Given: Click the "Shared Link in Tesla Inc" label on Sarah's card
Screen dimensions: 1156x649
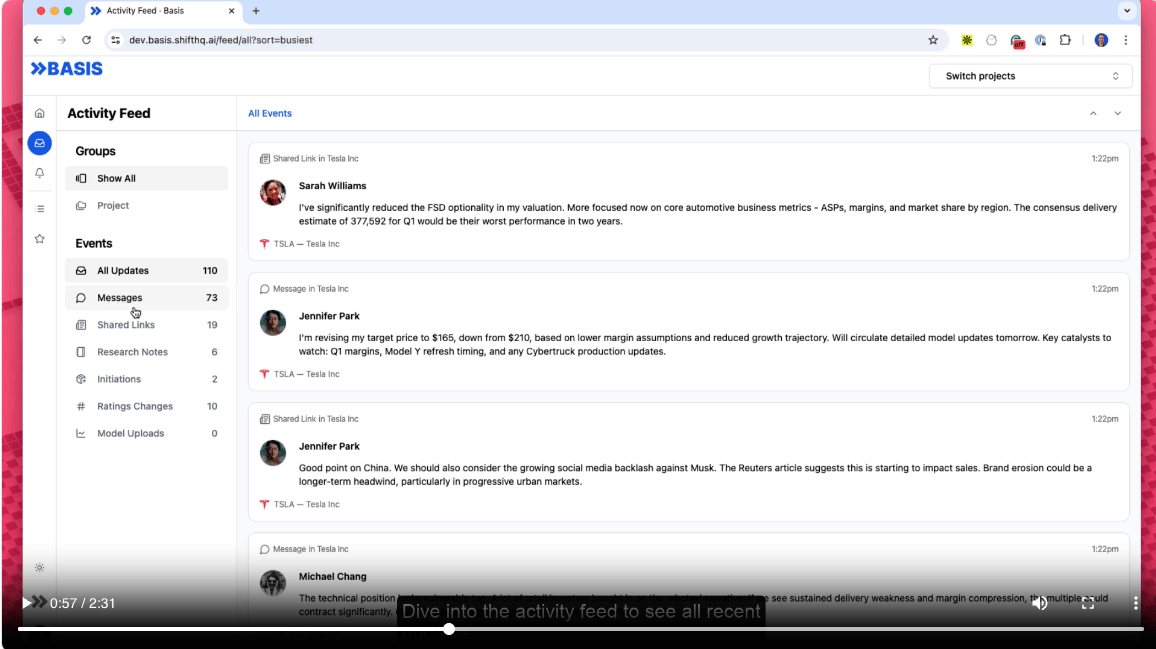Looking at the screenshot, I should click(x=316, y=159).
